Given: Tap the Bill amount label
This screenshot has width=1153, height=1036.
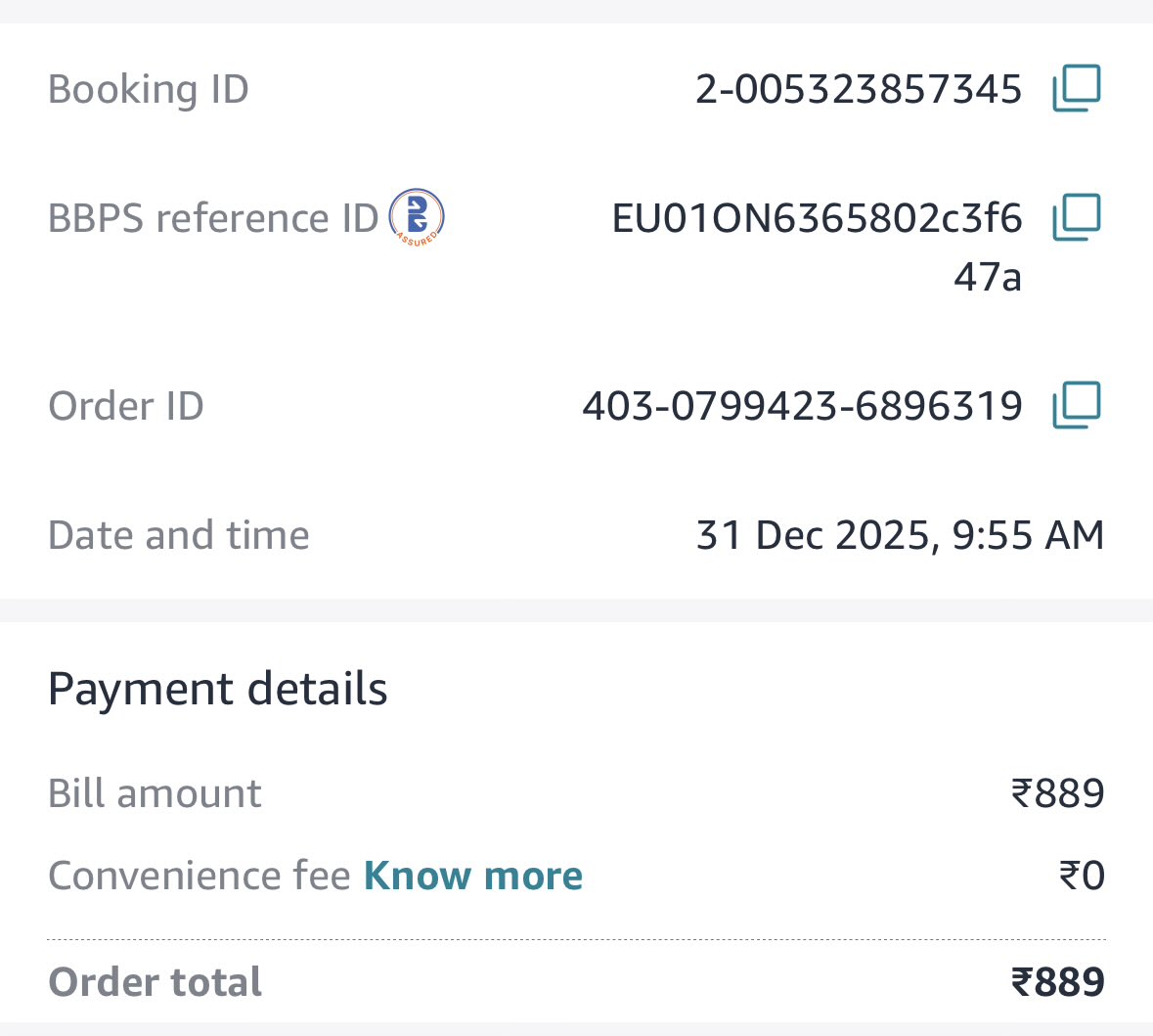Looking at the screenshot, I should coord(155,793).
